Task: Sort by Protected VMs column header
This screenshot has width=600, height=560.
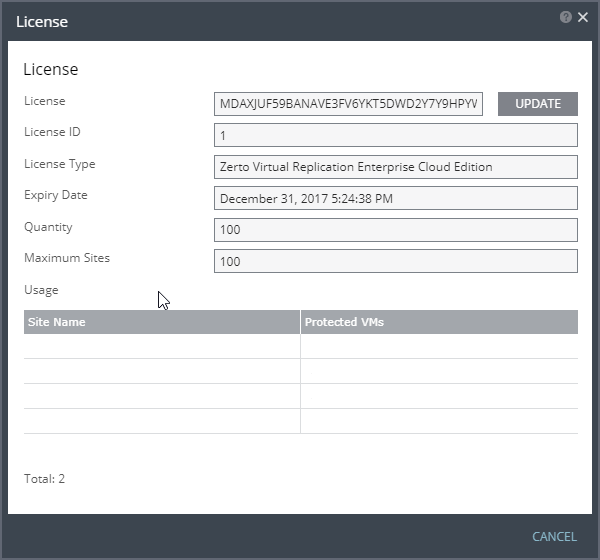Action: tap(439, 322)
